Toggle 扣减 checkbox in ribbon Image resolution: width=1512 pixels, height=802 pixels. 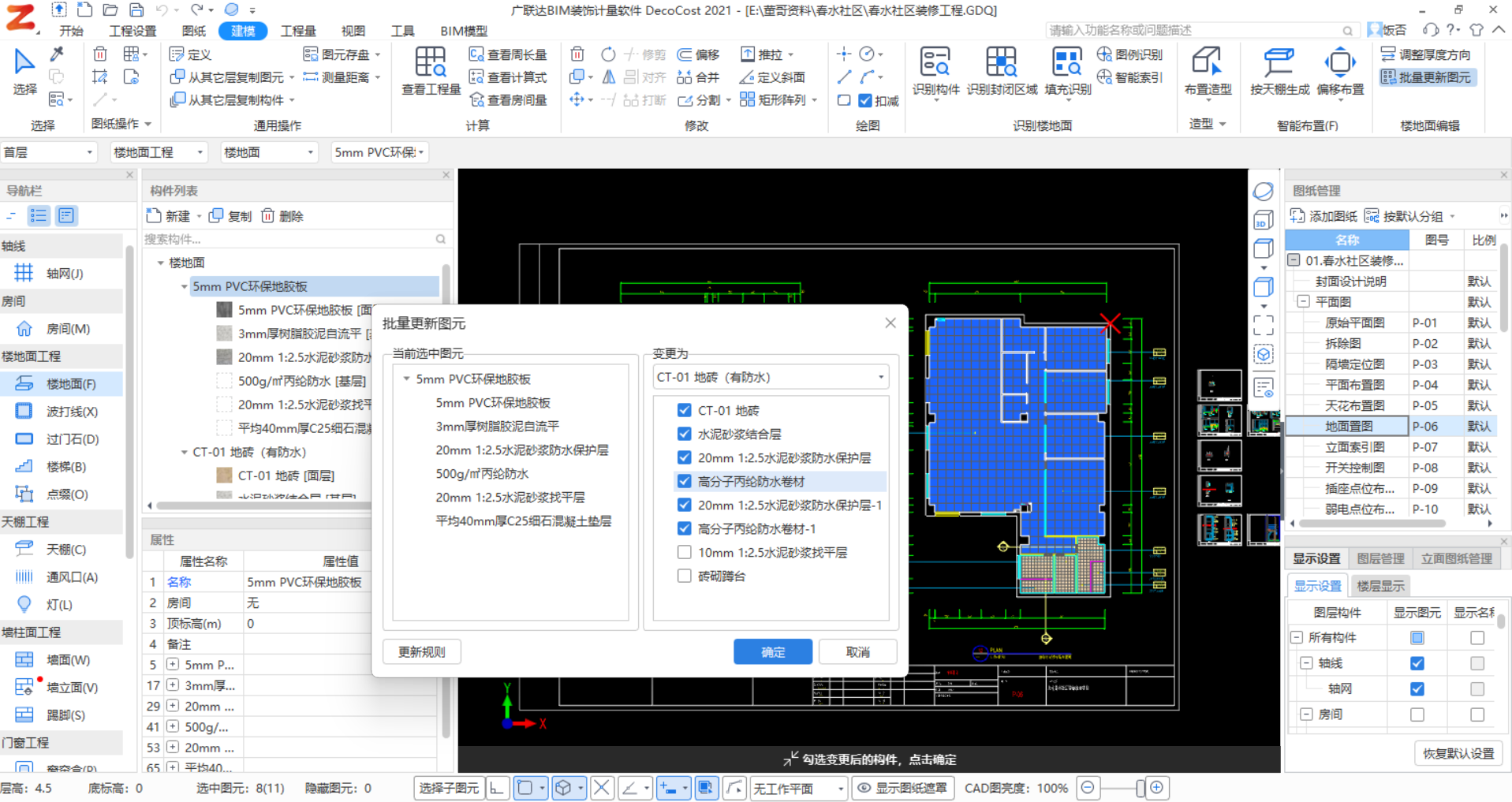pyautogui.click(x=865, y=101)
